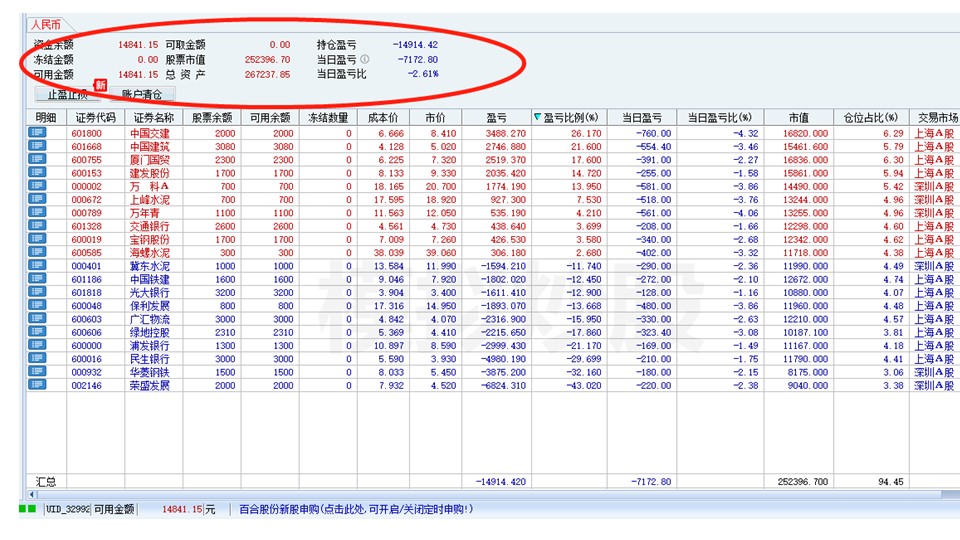
Task: Sort by 仓位占比(%) column header
Action: pos(871,118)
